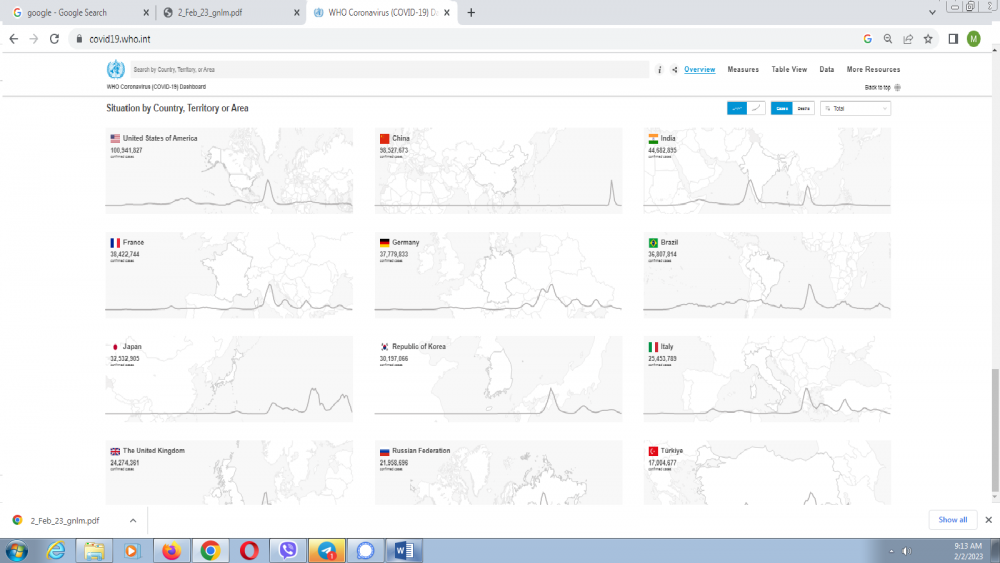The height and width of the screenshot is (563, 1000).
Task: Switch the chart view to Deaths
Action: (804, 108)
